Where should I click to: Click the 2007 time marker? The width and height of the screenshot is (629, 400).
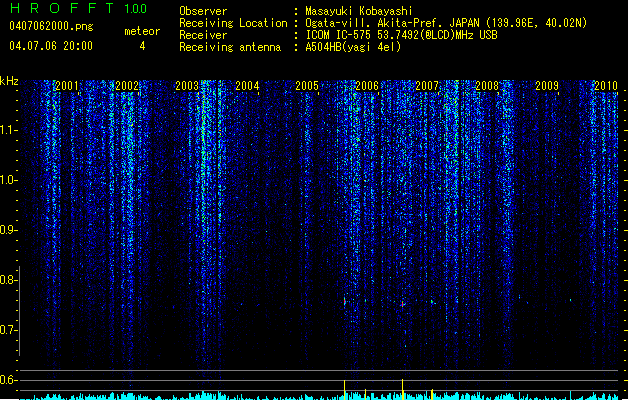pos(427,86)
